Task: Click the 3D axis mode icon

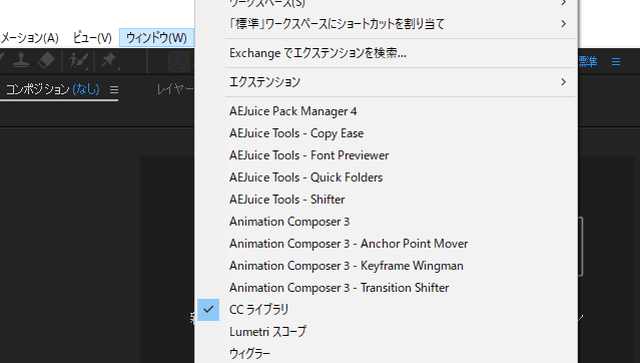Action: click(x=178, y=62)
